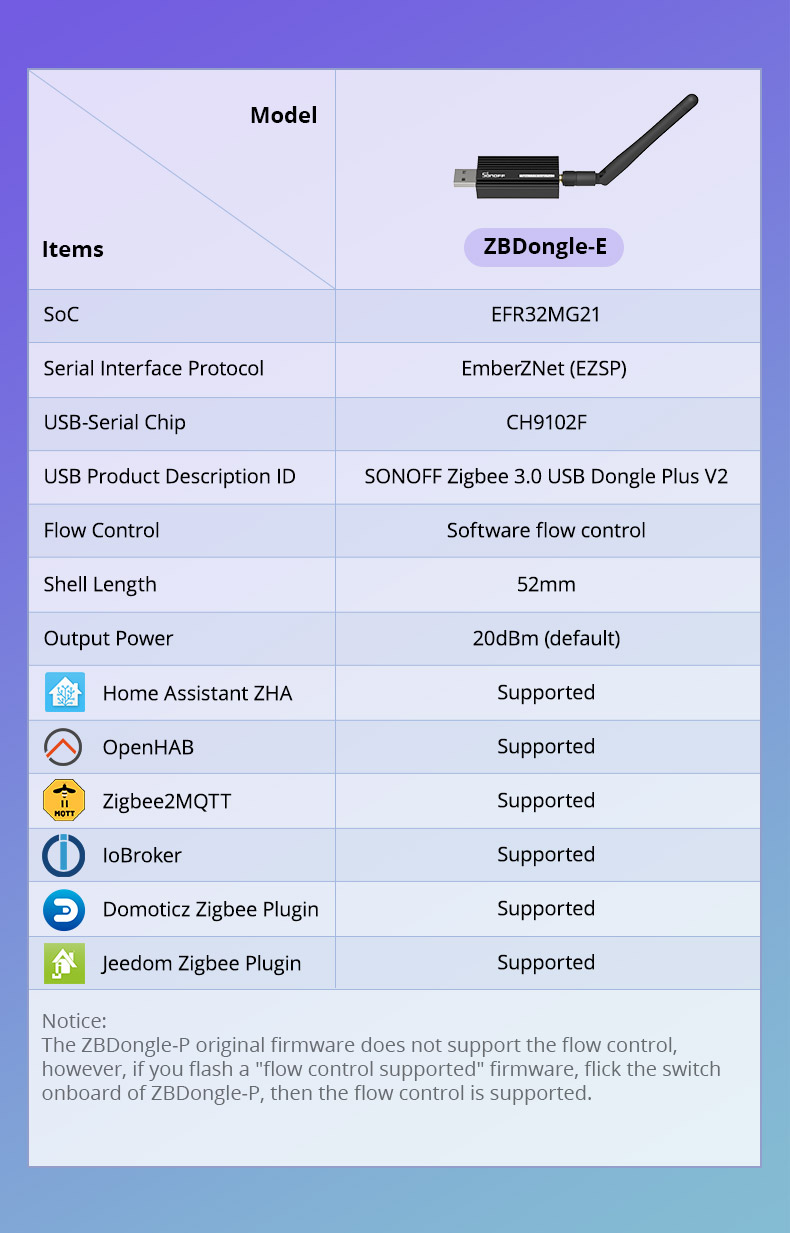Viewport: 790px width, 1233px height.
Task: Click the Home Assistant ZHA icon
Action: click(x=64, y=692)
